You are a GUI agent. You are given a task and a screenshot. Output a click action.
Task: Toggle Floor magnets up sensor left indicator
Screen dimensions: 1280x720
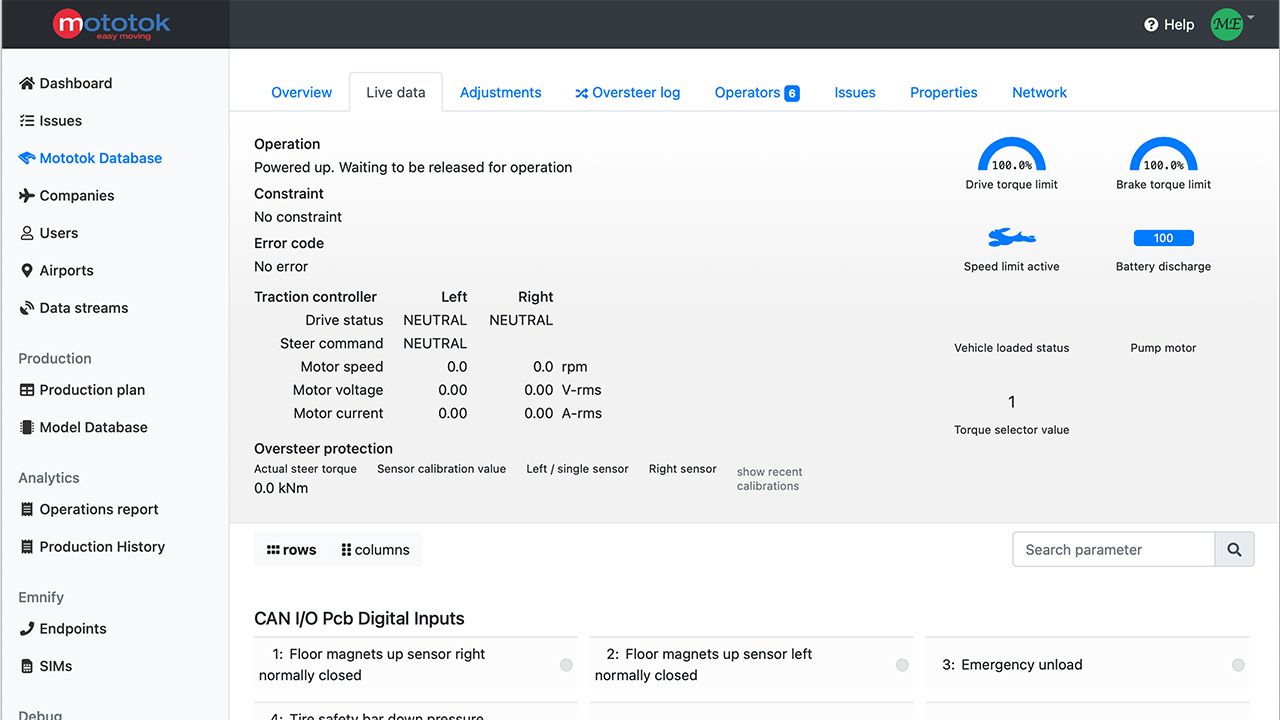coord(902,665)
